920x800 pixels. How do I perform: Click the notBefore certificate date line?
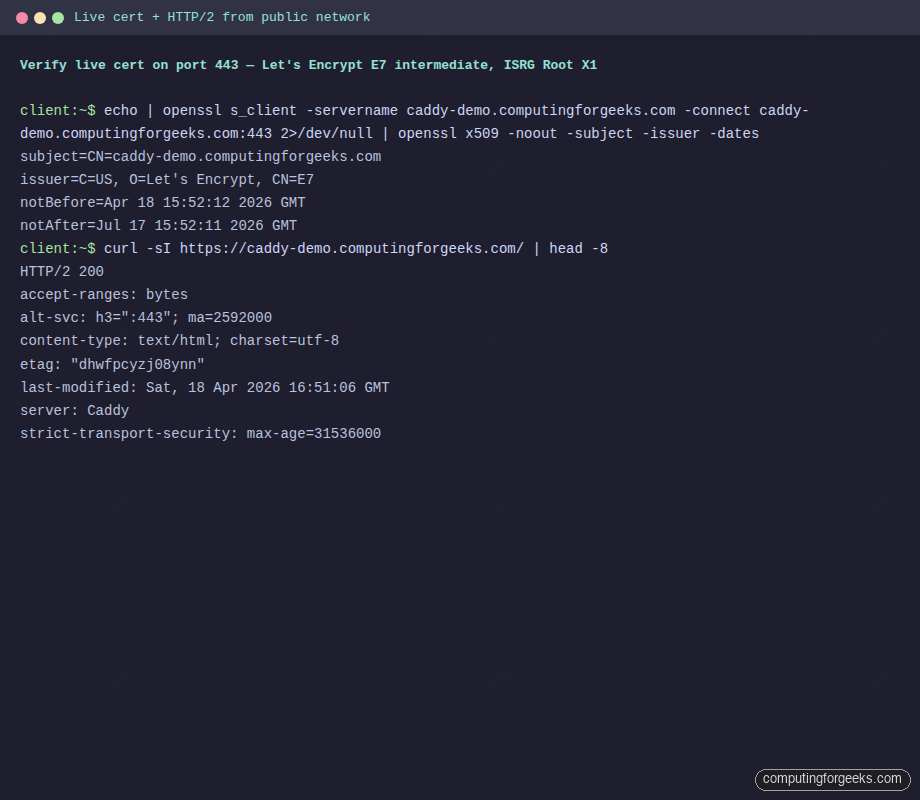(162, 202)
